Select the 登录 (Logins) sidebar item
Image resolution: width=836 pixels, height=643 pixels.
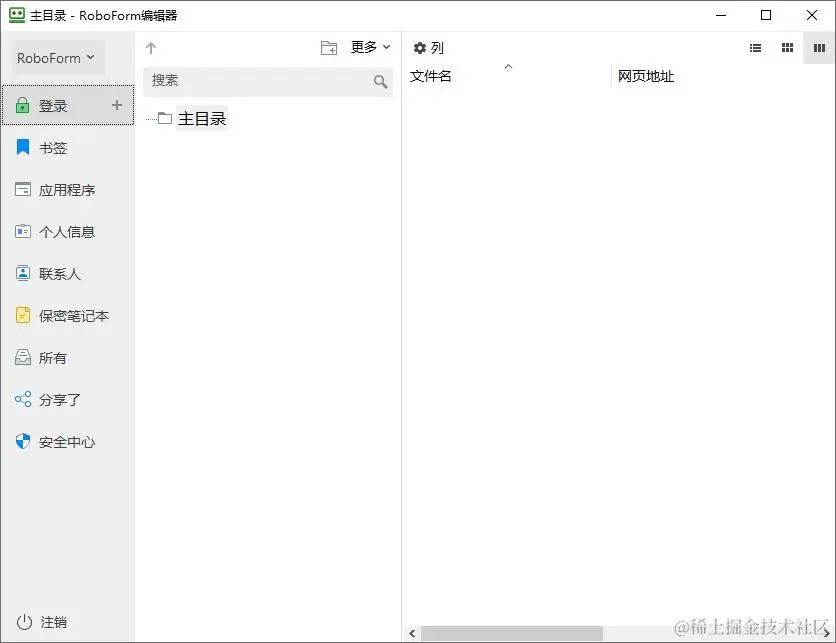[68, 105]
